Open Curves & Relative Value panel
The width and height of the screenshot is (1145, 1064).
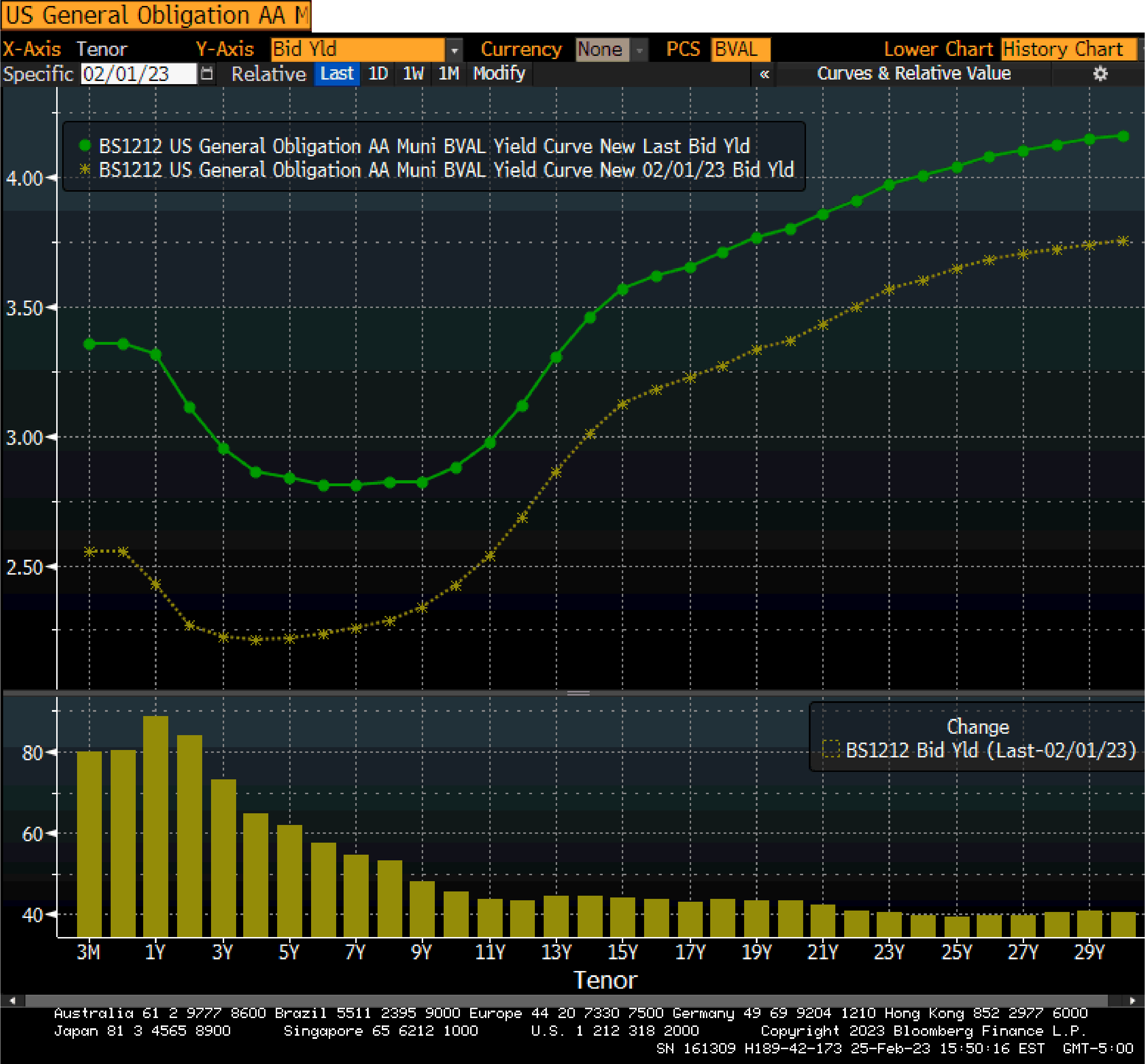point(913,74)
